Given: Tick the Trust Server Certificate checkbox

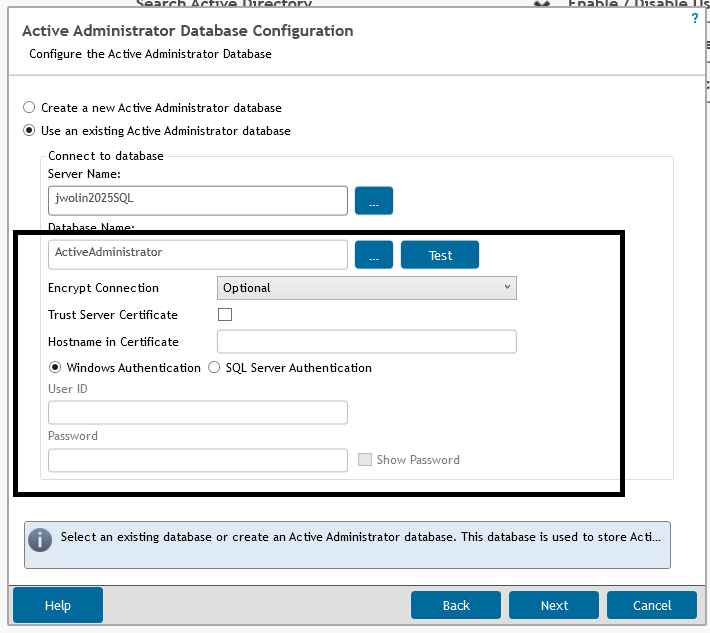Looking at the screenshot, I should pos(225,314).
